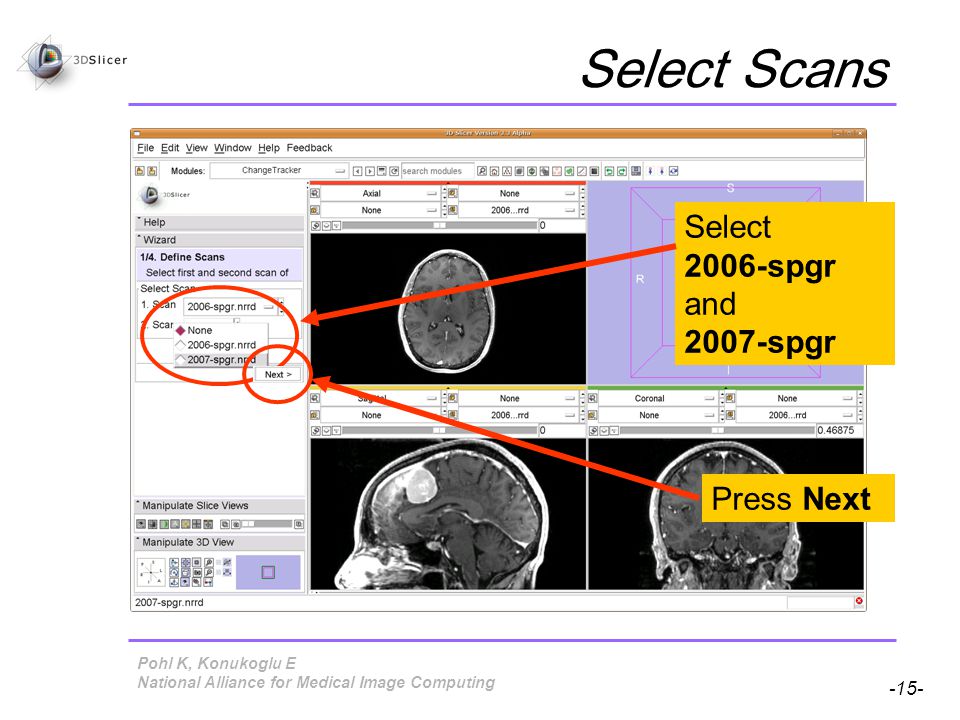960x720 pixels.
Task: Toggle the Sagittal viewer link slices icon
Action: coord(316,431)
